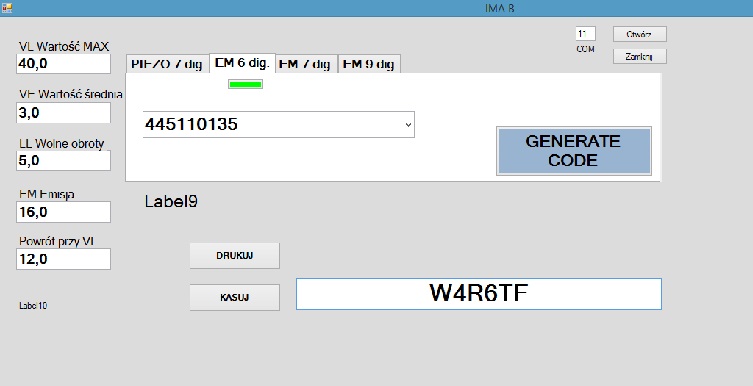
Task: Click the Label10 text
Action: [x=33, y=305]
